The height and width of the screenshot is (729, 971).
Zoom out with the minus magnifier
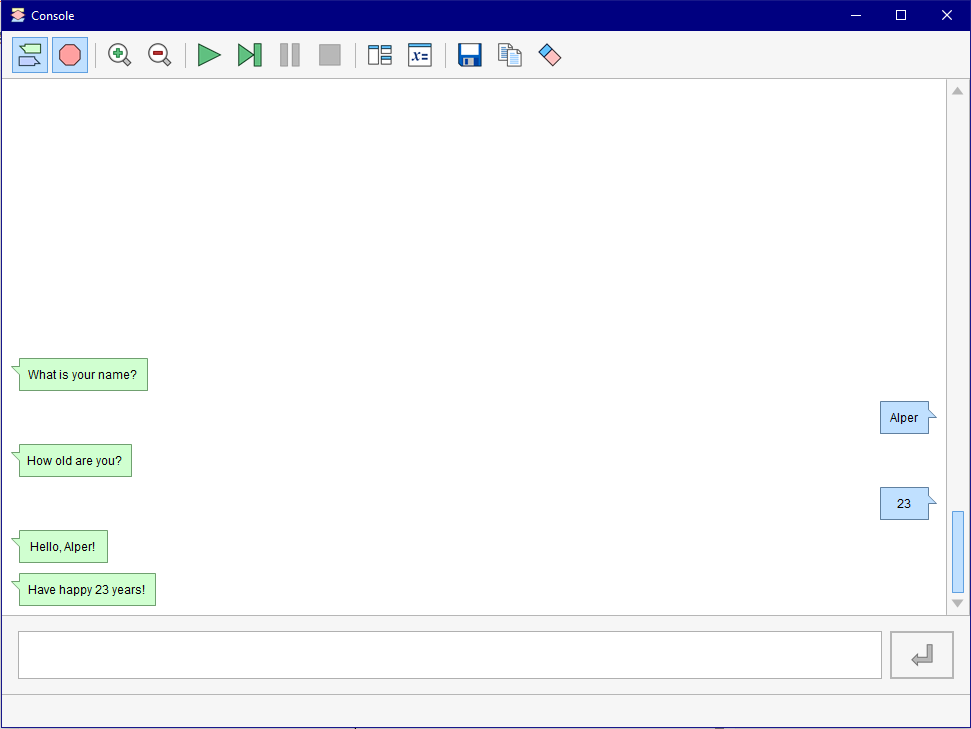click(x=159, y=55)
